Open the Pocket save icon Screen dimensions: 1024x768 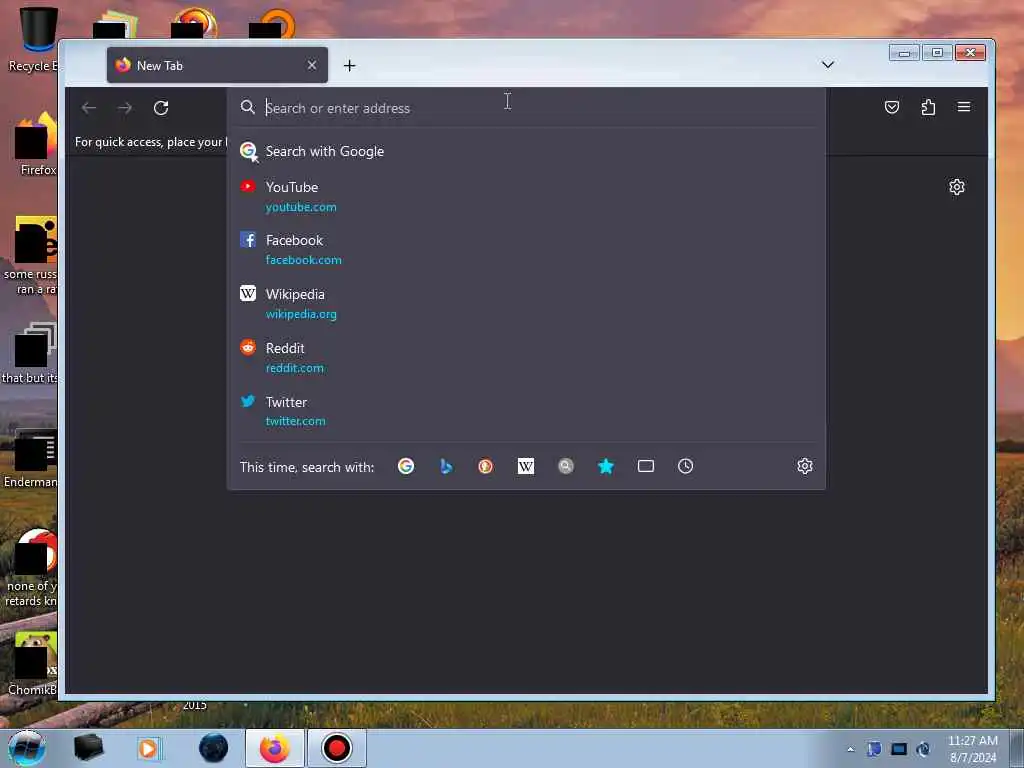click(891, 107)
